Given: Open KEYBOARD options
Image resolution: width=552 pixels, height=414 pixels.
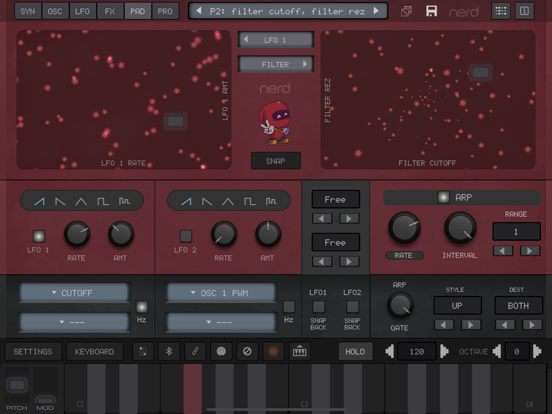Looking at the screenshot, I should tap(94, 351).
